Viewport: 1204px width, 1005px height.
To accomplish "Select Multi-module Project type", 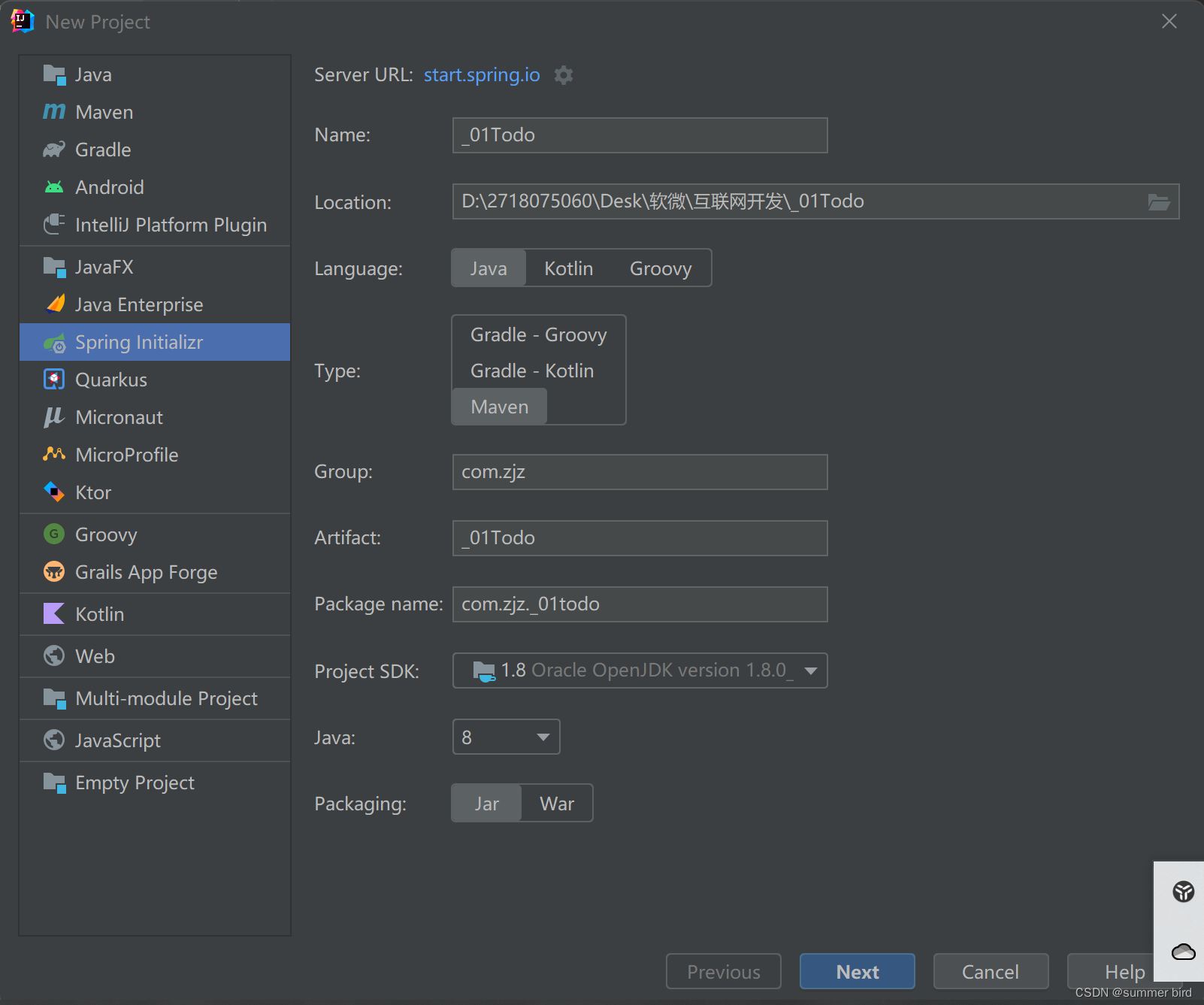I will (x=155, y=698).
